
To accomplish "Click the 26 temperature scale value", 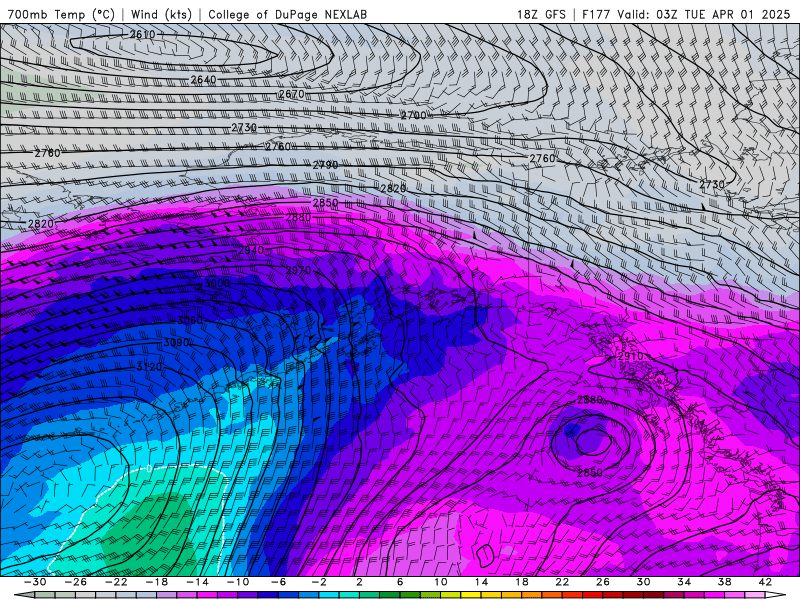I will (x=603, y=582).
